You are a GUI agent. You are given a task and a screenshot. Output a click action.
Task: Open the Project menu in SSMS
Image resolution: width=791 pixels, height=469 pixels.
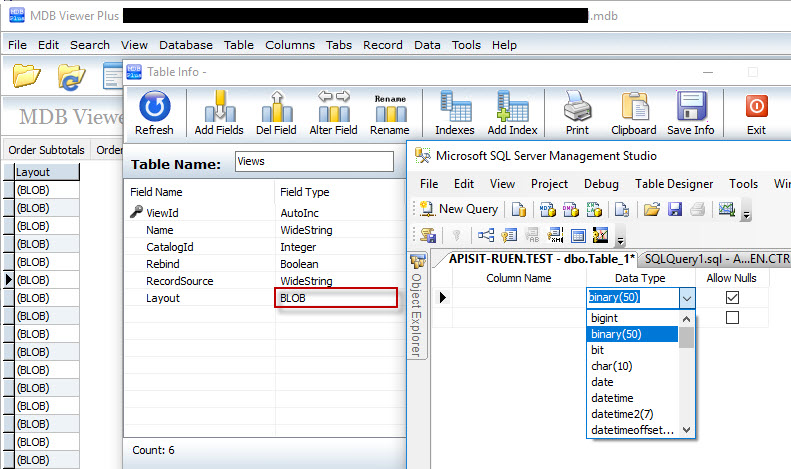click(549, 184)
